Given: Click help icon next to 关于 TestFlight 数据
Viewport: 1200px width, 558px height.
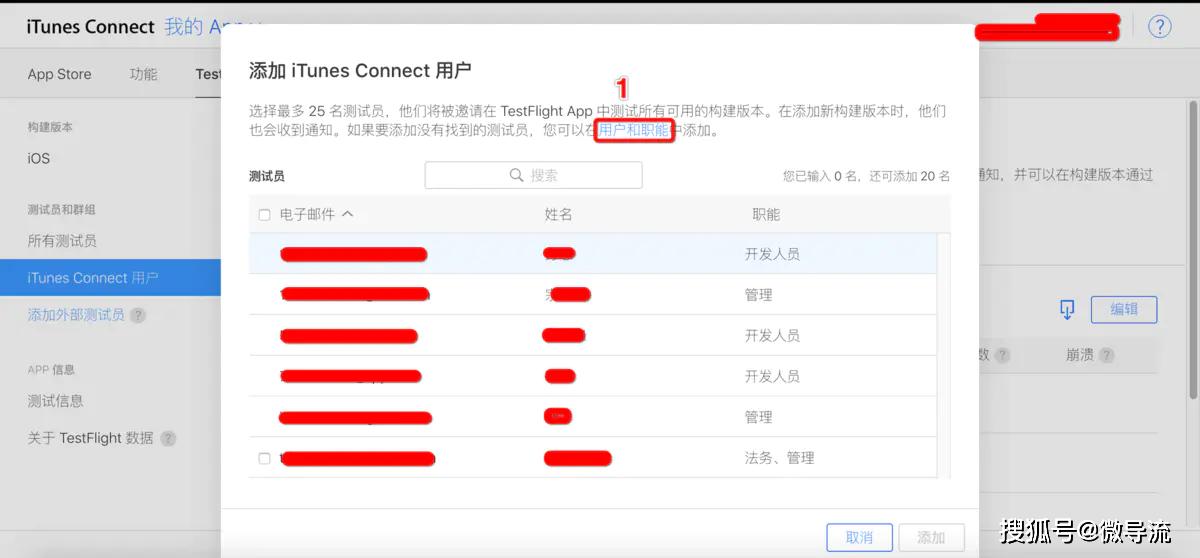Looking at the screenshot, I should pyautogui.click(x=168, y=438).
